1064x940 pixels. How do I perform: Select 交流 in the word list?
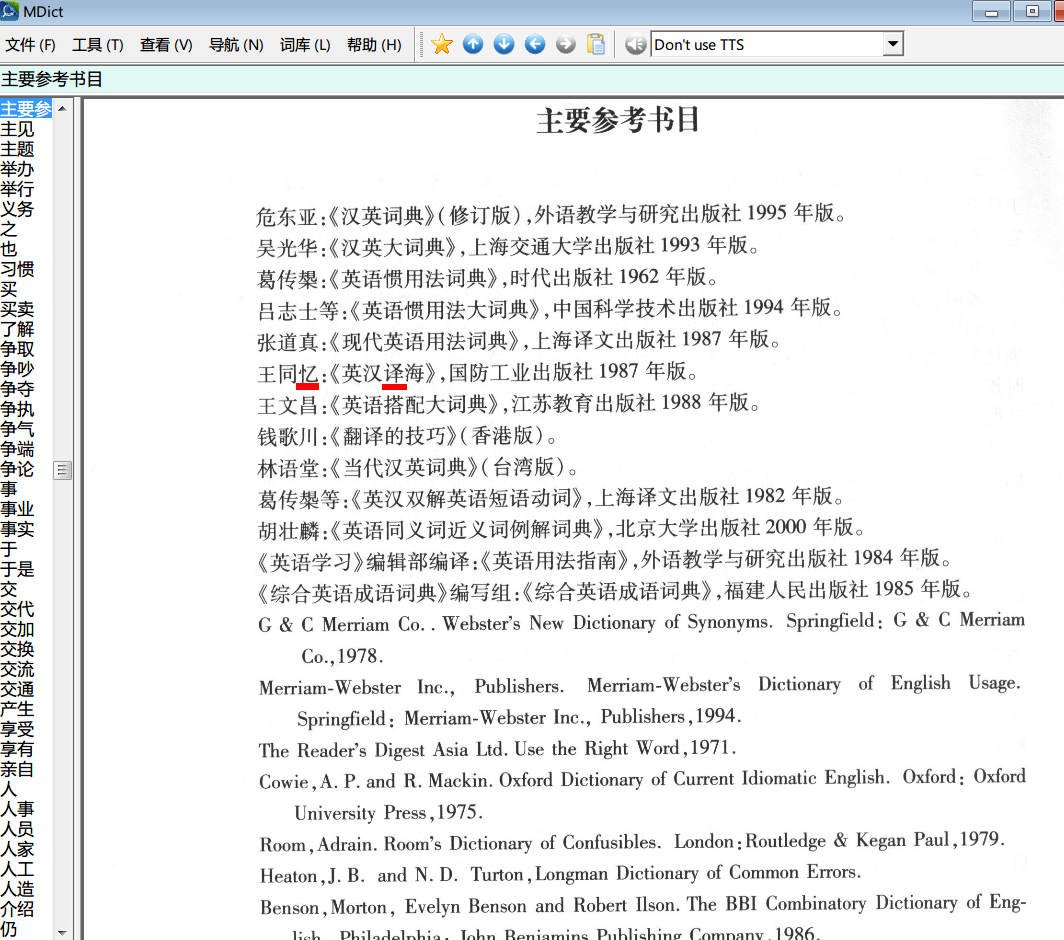pos(17,669)
